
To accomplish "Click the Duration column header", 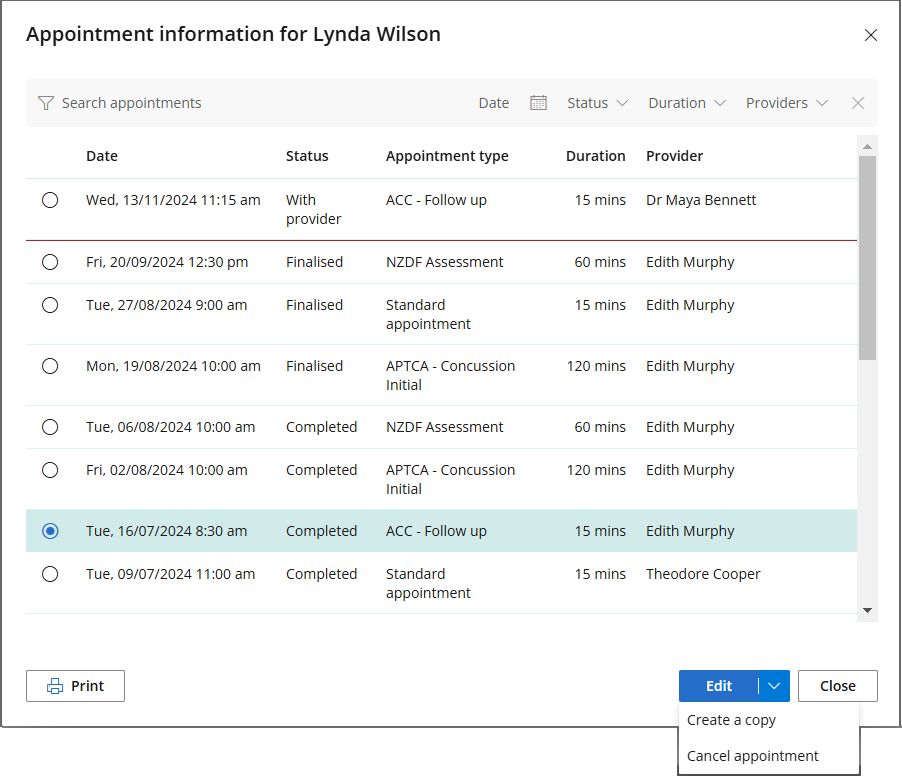I will coord(595,156).
